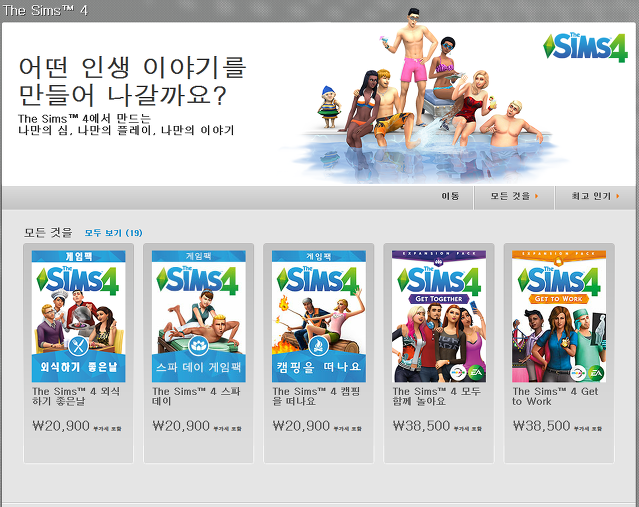The width and height of the screenshot is (639, 507).
Task: Click the Sims 4 logo in banner
Action: 585,47
